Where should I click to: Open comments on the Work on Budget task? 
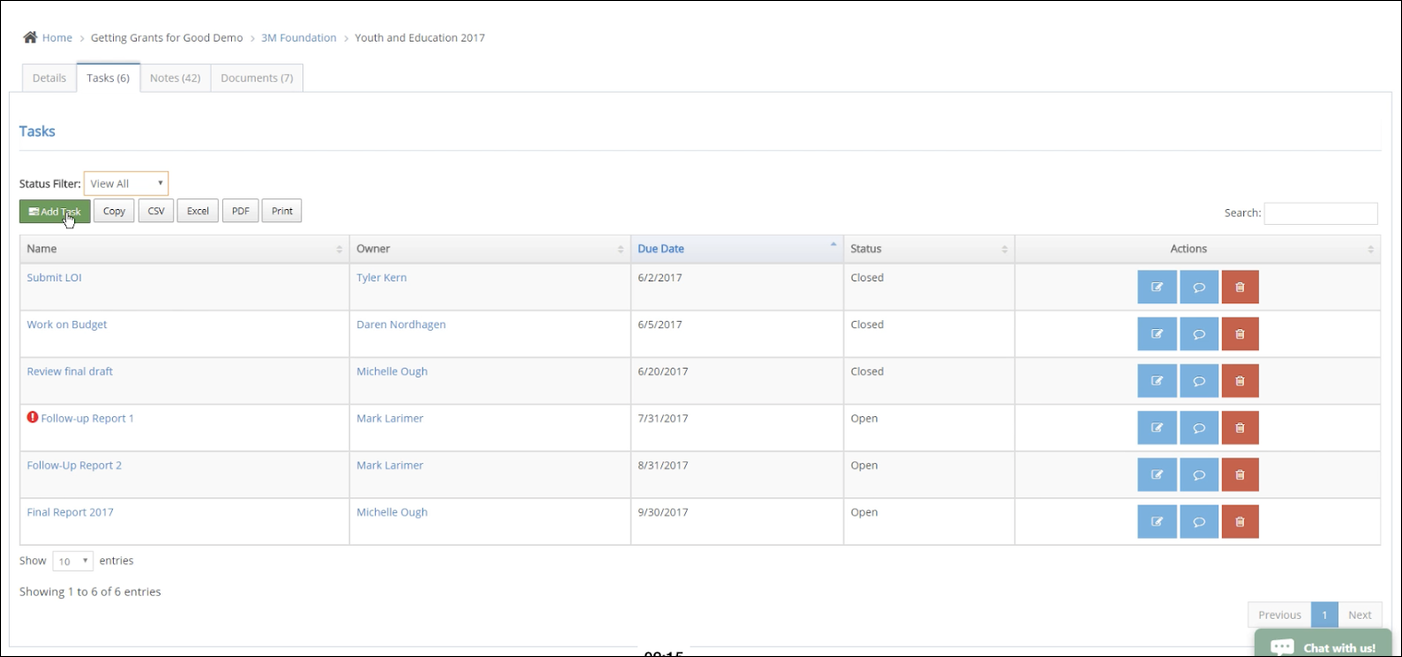1198,333
